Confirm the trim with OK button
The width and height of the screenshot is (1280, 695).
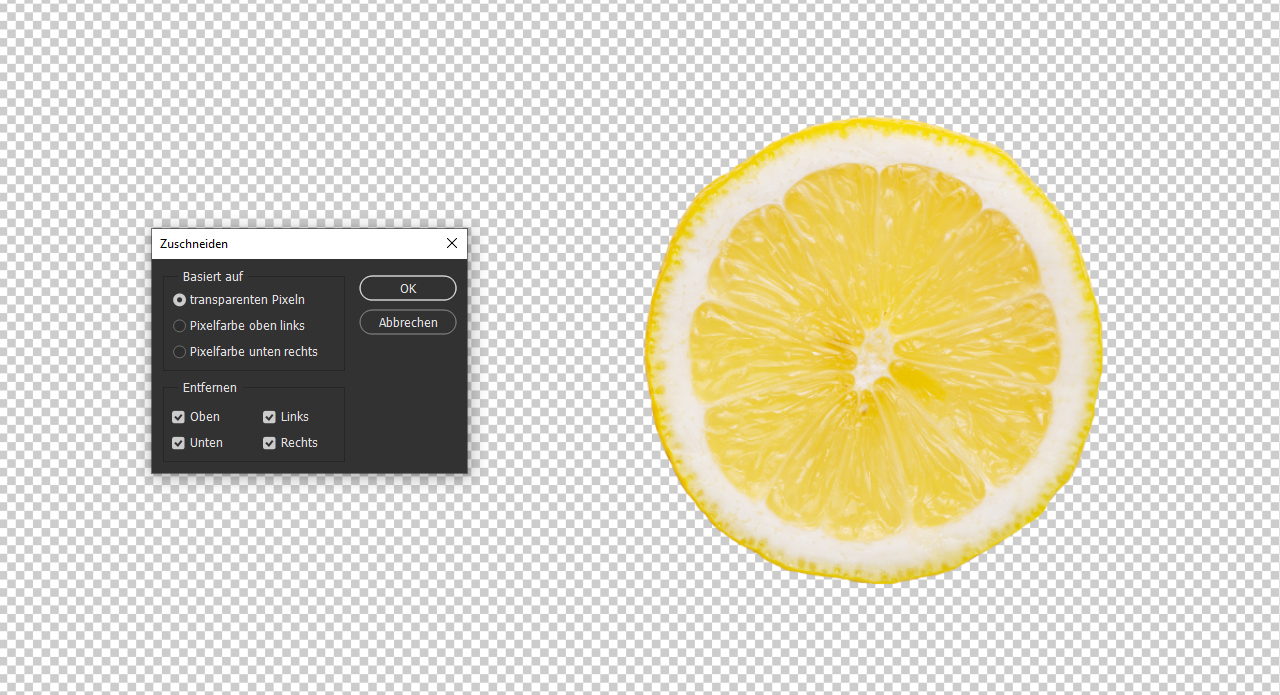408,288
